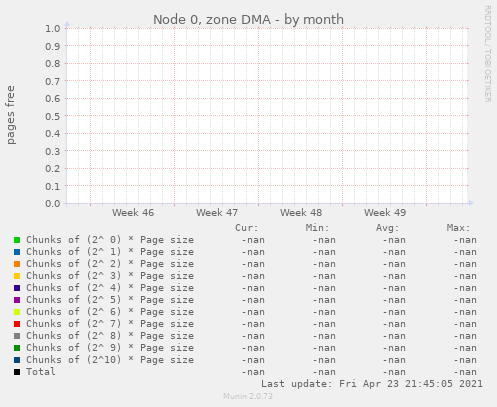Click the 'Total' legend label
The height and width of the screenshot is (407, 497).
click(41, 372)
